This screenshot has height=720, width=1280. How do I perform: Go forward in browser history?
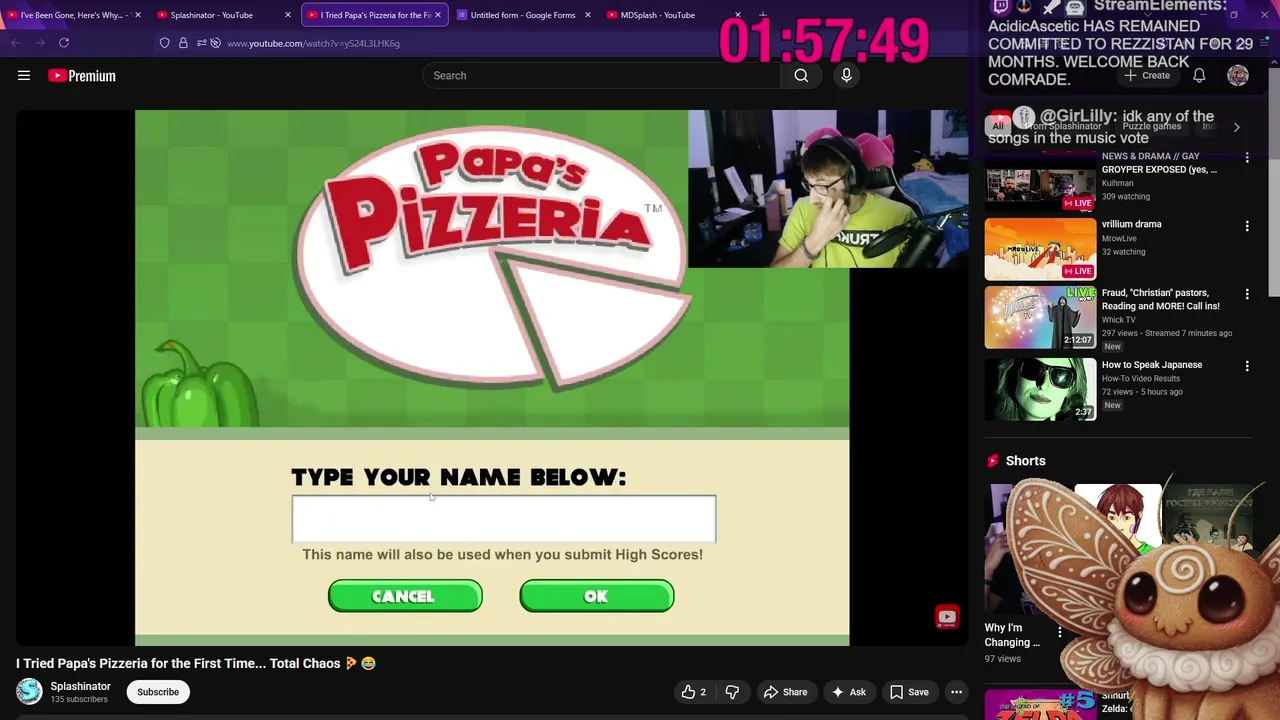click(40, 43)
